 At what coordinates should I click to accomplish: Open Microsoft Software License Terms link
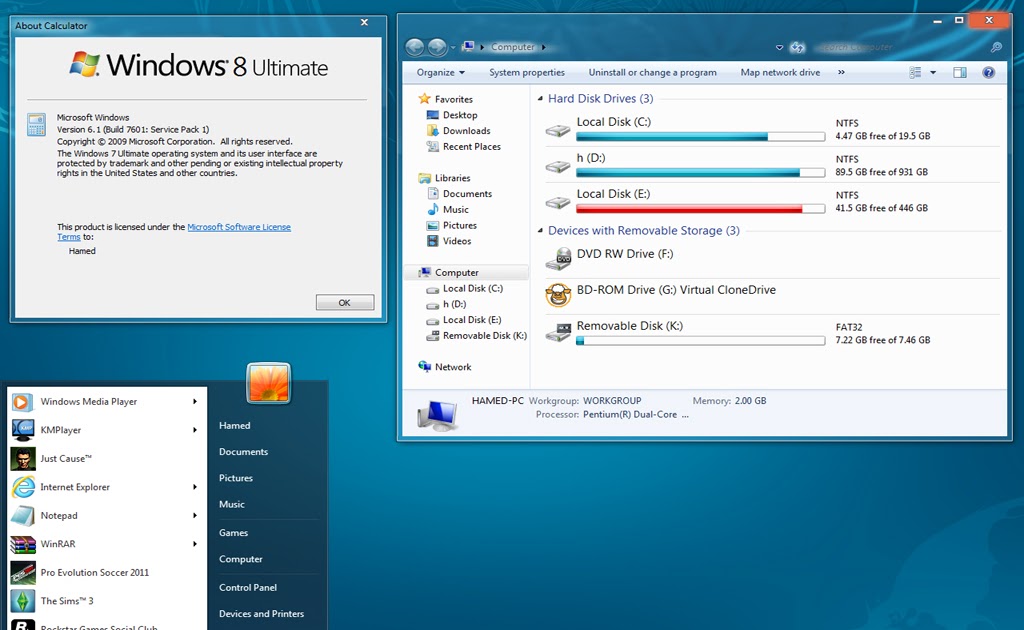(x=239, y=227)
